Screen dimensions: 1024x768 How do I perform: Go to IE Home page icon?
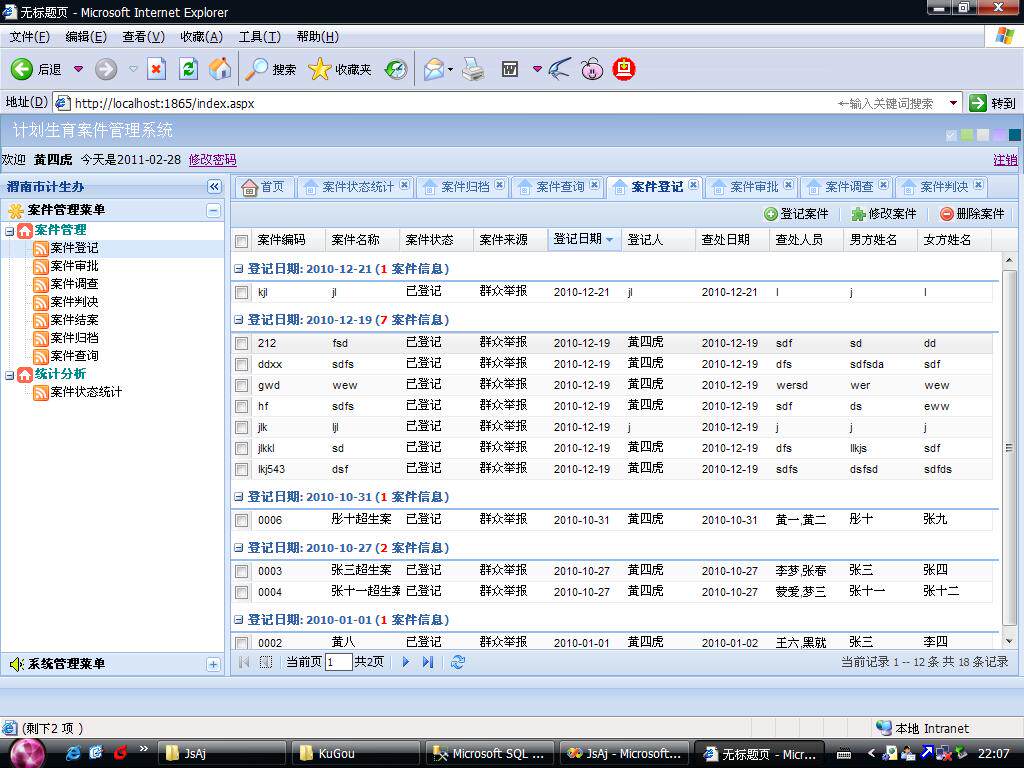[x=220, y=69]
